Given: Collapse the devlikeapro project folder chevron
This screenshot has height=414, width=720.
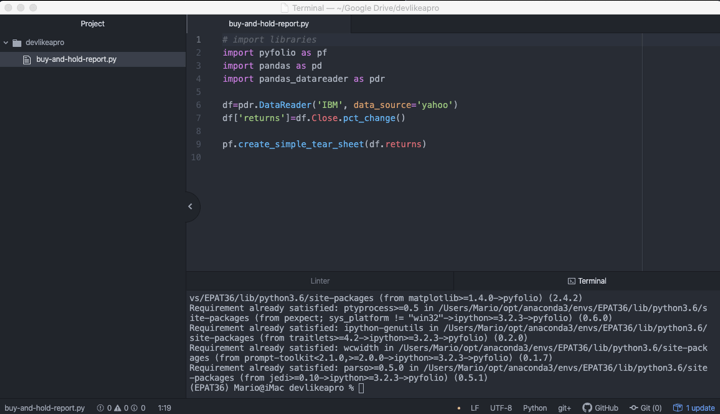Looking at the screenshot, I should pos(6,43).
